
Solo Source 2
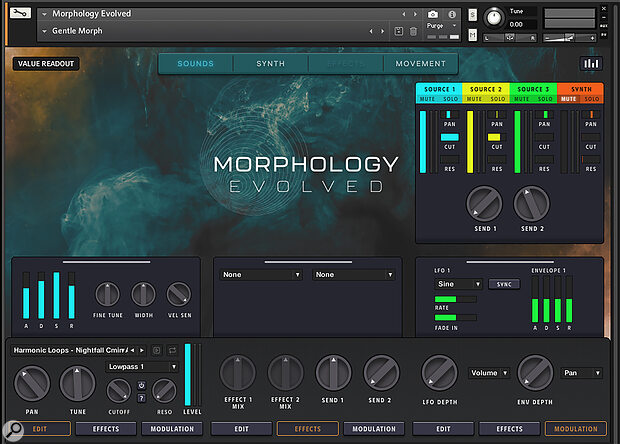(x=498, y=99)
